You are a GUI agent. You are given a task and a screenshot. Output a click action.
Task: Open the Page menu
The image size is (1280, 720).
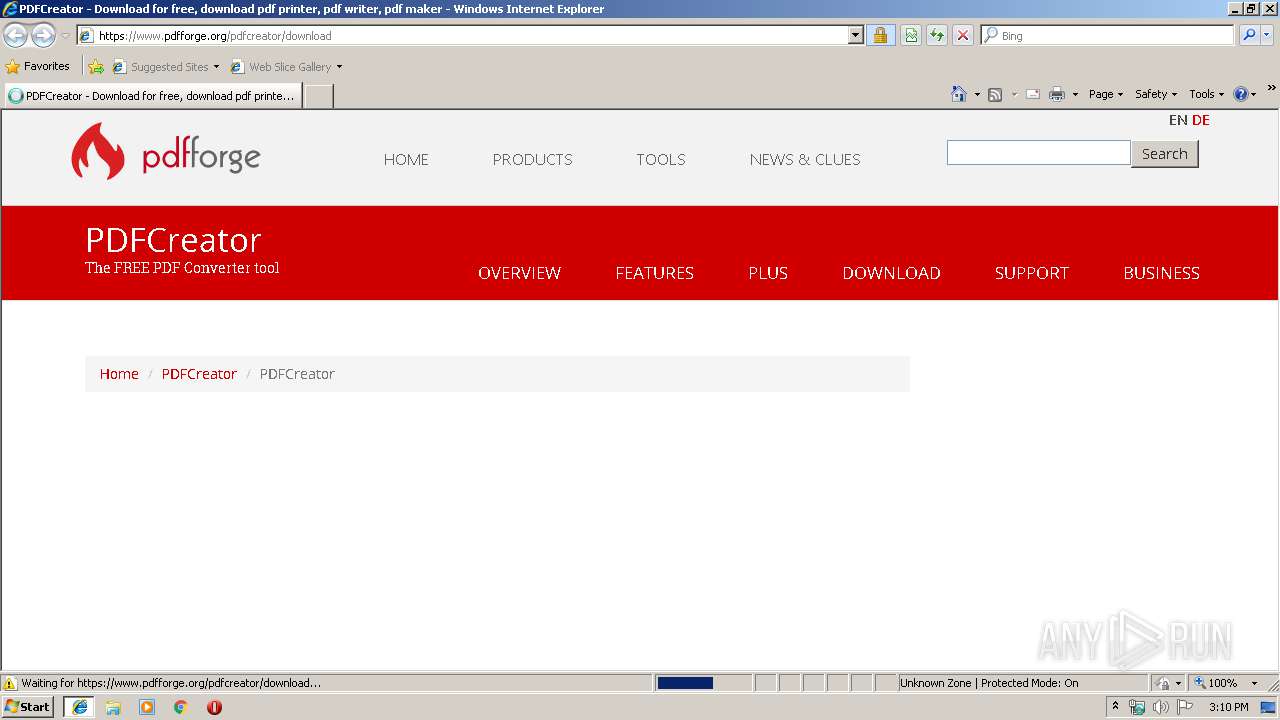(x=1106, y=94)
